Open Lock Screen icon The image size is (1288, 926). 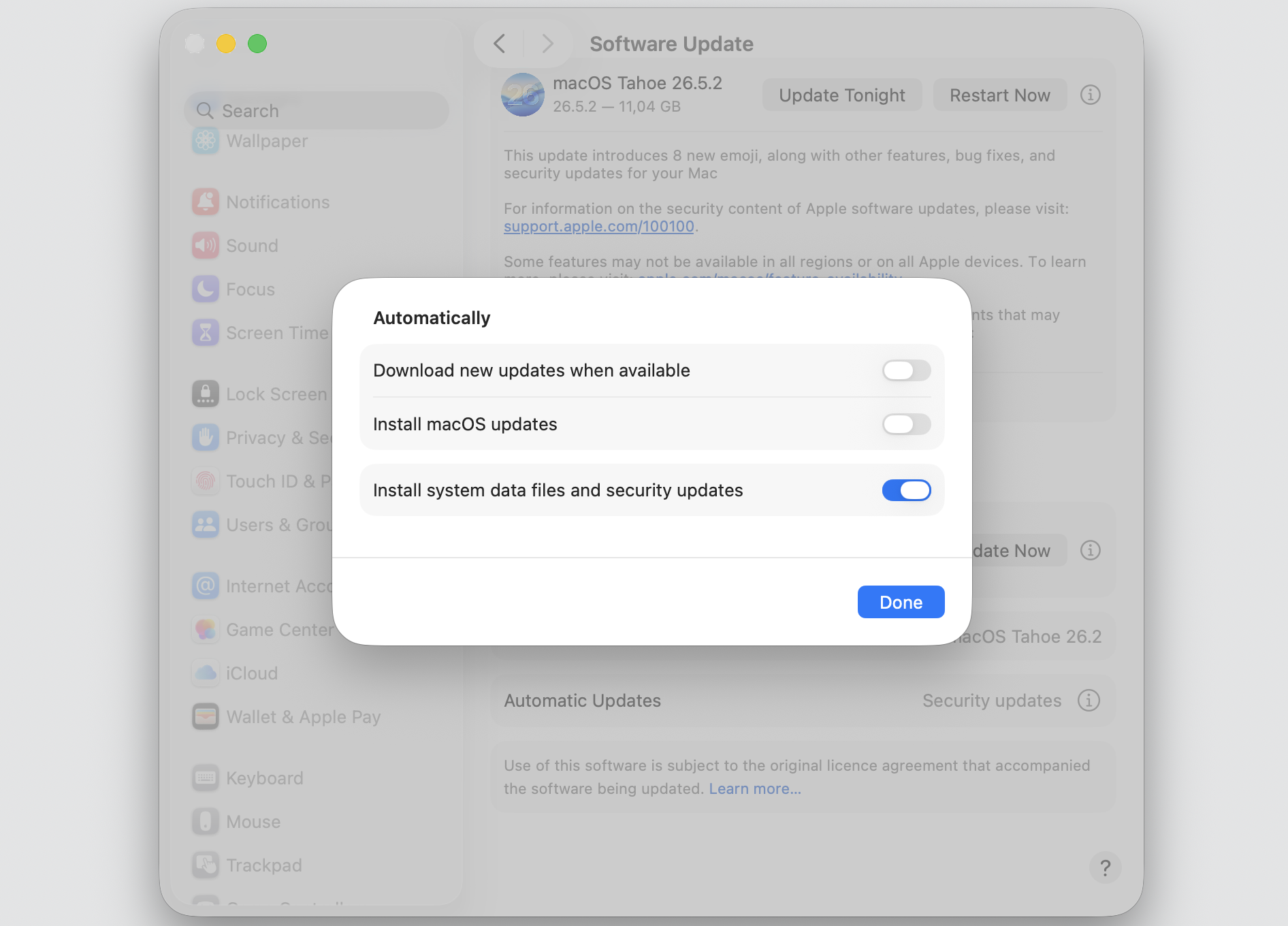(x=206, y=394)
